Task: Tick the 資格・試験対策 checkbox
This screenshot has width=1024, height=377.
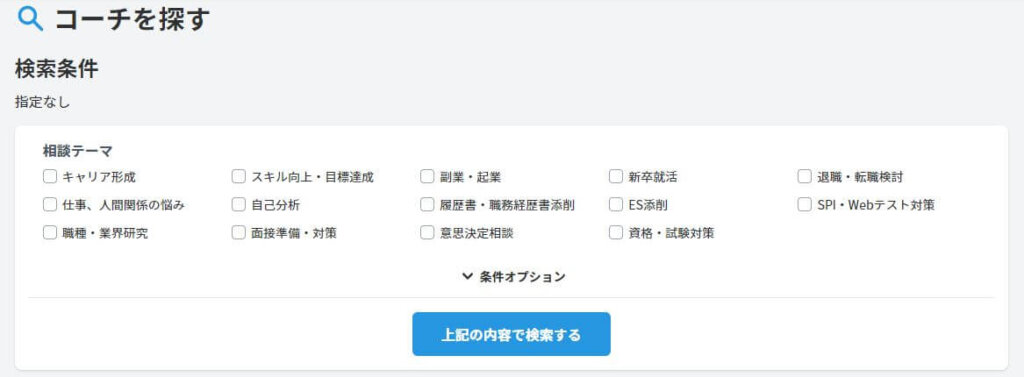Action: pyautogui.click(x=616, y=233)
